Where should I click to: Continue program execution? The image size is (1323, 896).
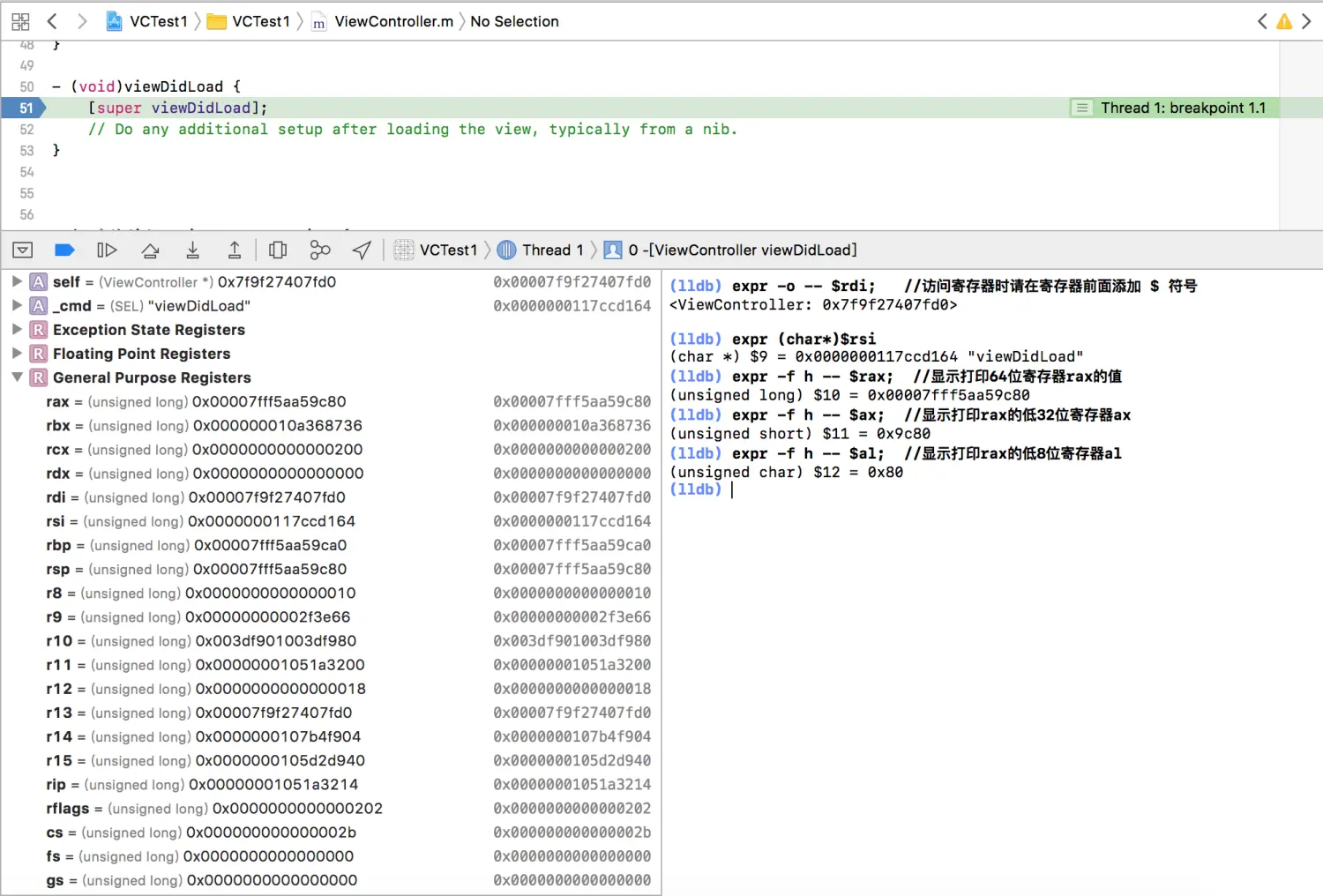coord(107,250)
